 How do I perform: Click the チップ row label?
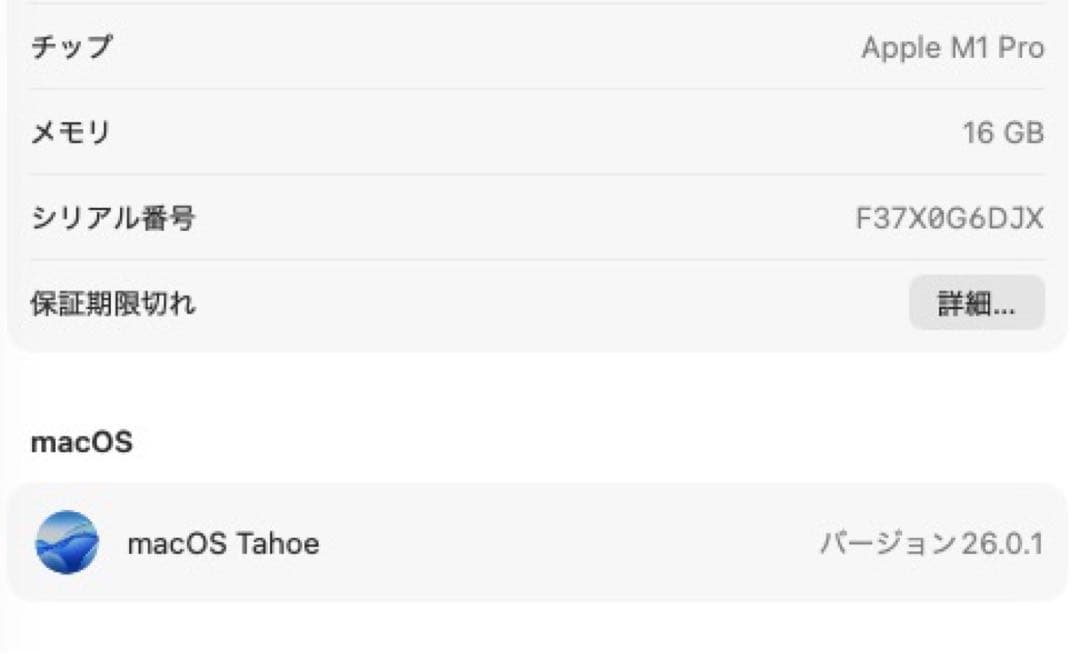click(73, 47)
